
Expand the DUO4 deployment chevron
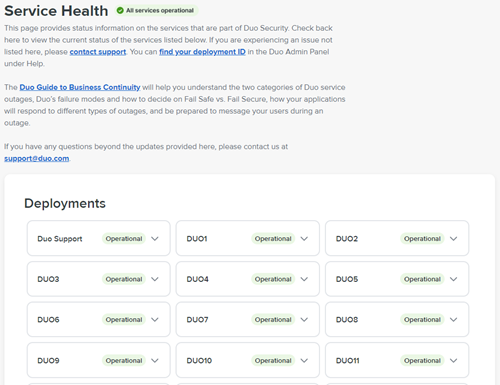pyautogui.click(x=304, y=279)
